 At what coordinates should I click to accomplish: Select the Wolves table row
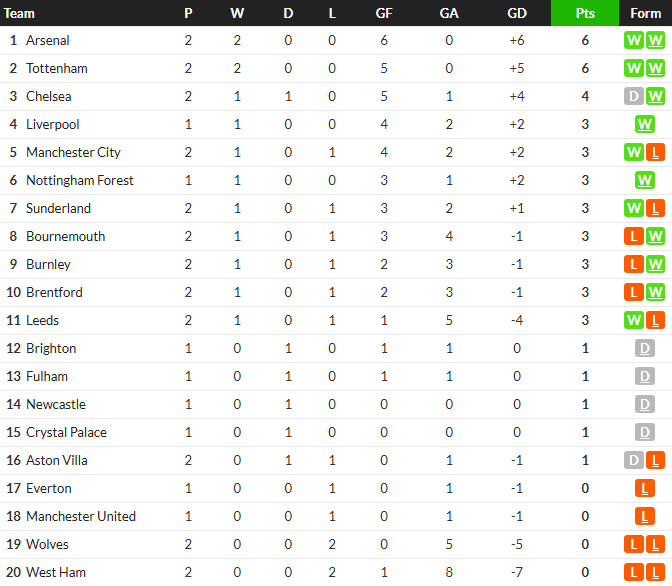click(x=336, y=544)
